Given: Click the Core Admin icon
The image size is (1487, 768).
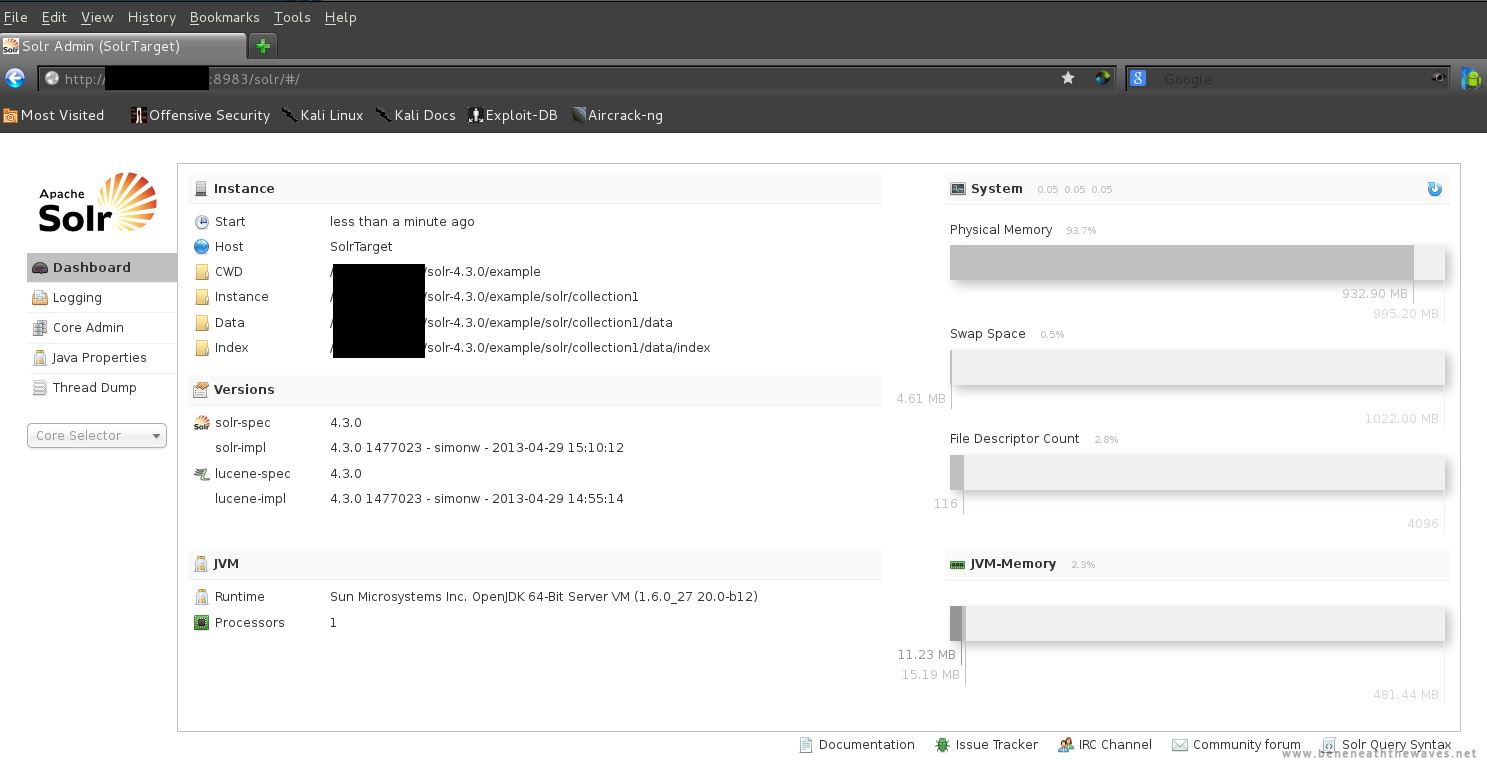Looking at the screenshot, I should (40, 328).
